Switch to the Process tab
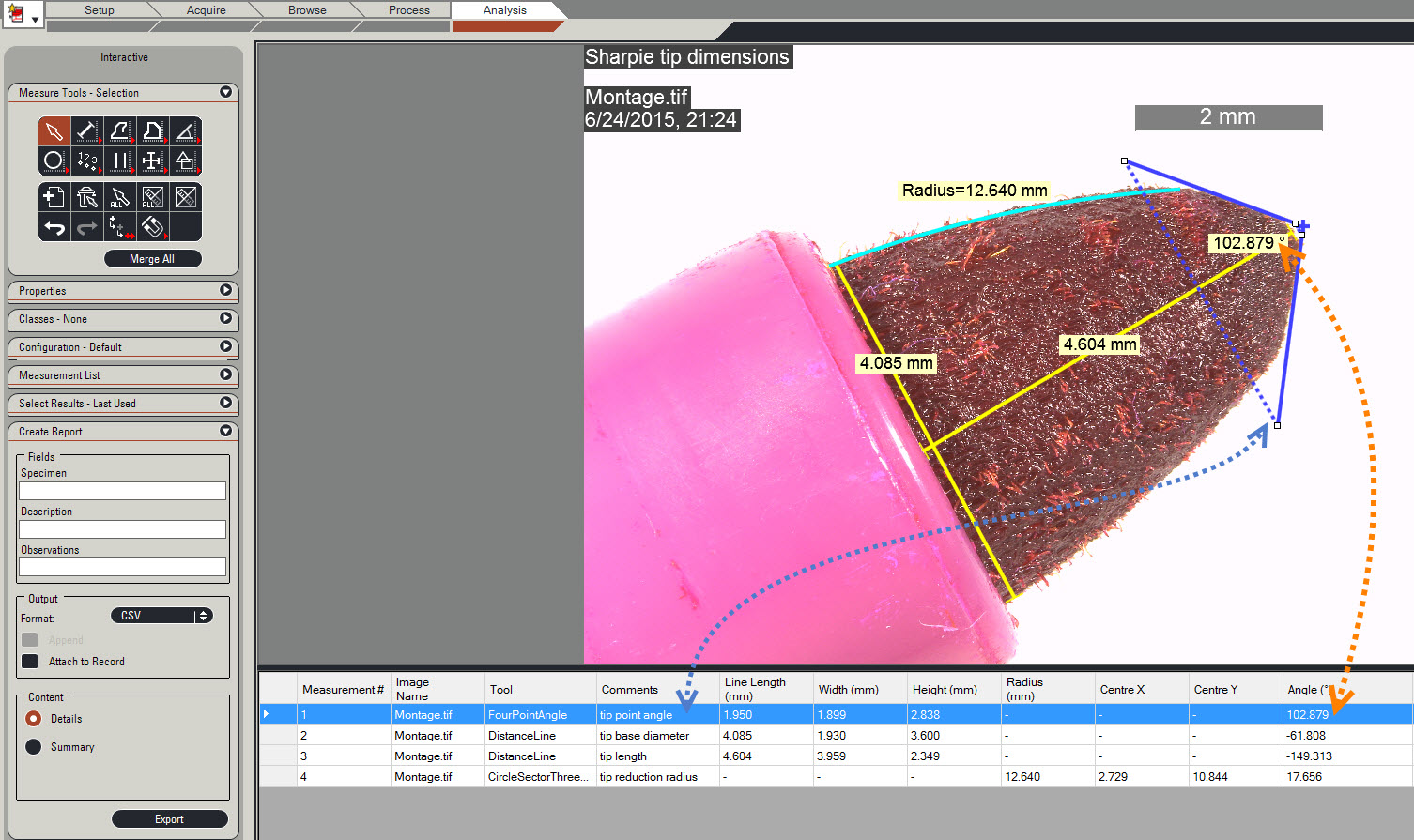This screenshot has width=1414, height=840. (409, 10)
